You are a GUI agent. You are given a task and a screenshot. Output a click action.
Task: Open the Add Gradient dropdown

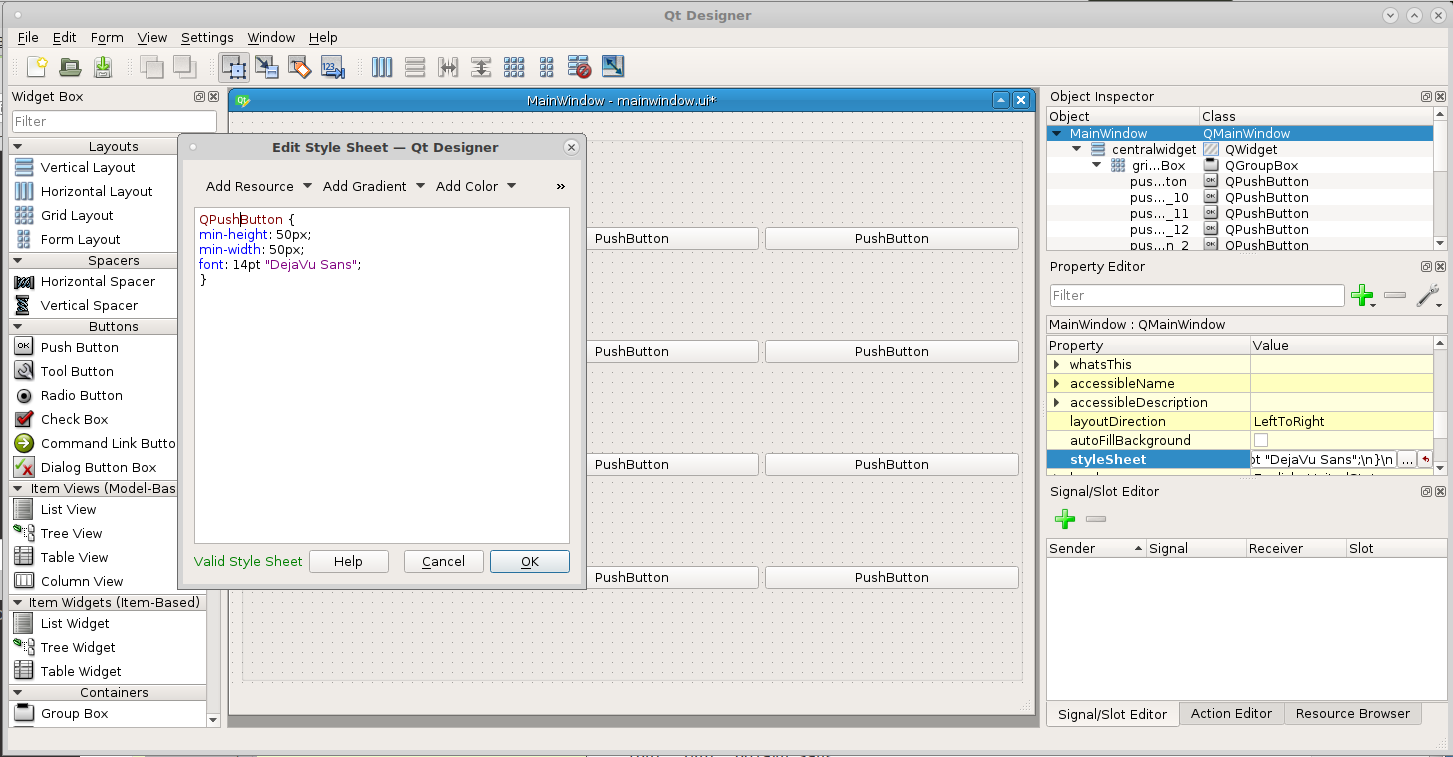pyautogui.click(x=374, y=186)
